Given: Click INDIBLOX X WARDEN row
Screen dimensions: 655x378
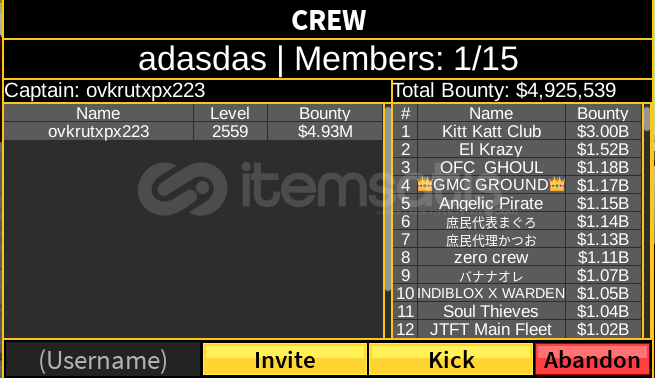Looking at the screenshot, I should (517, 293).
